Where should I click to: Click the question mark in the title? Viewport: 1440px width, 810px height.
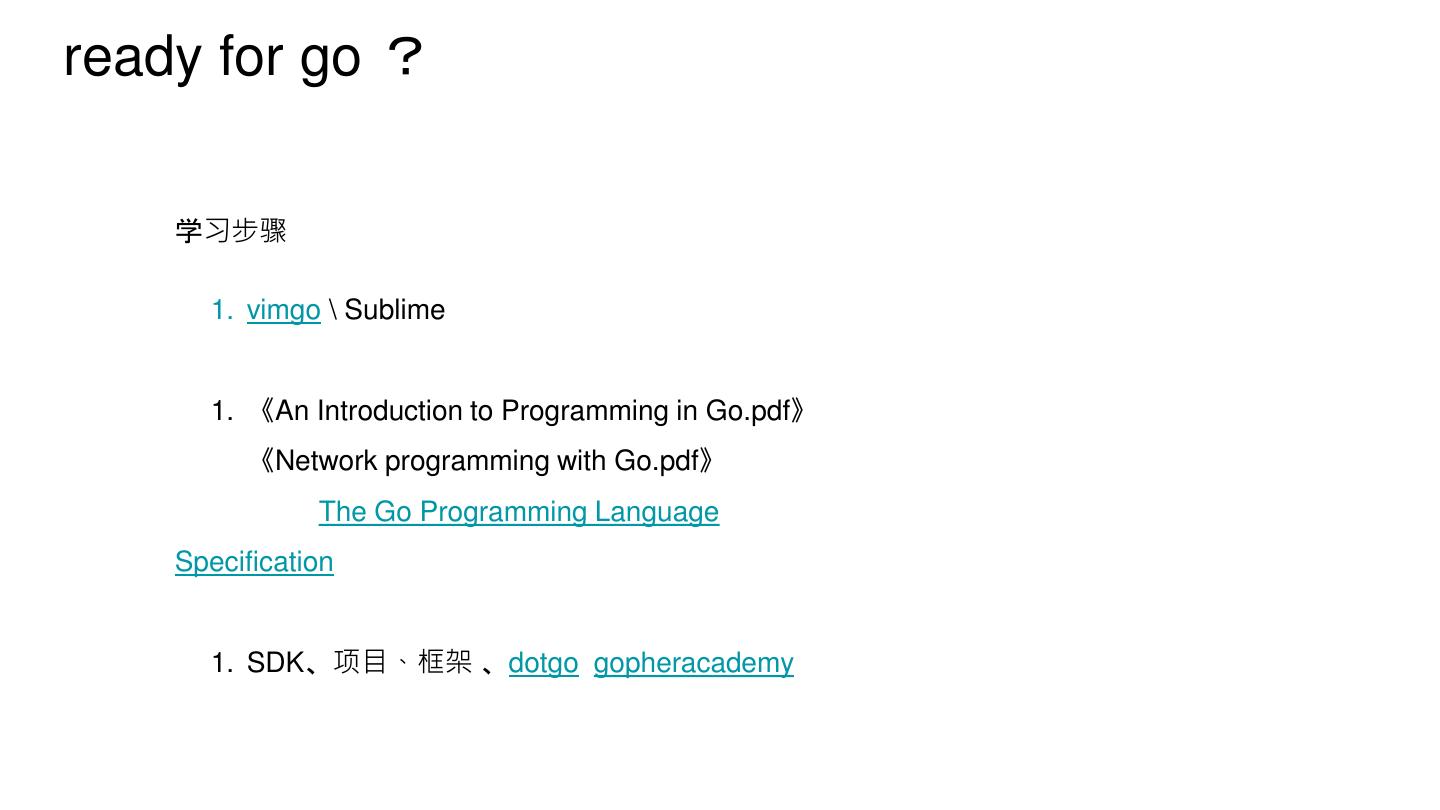pos(406,57)
